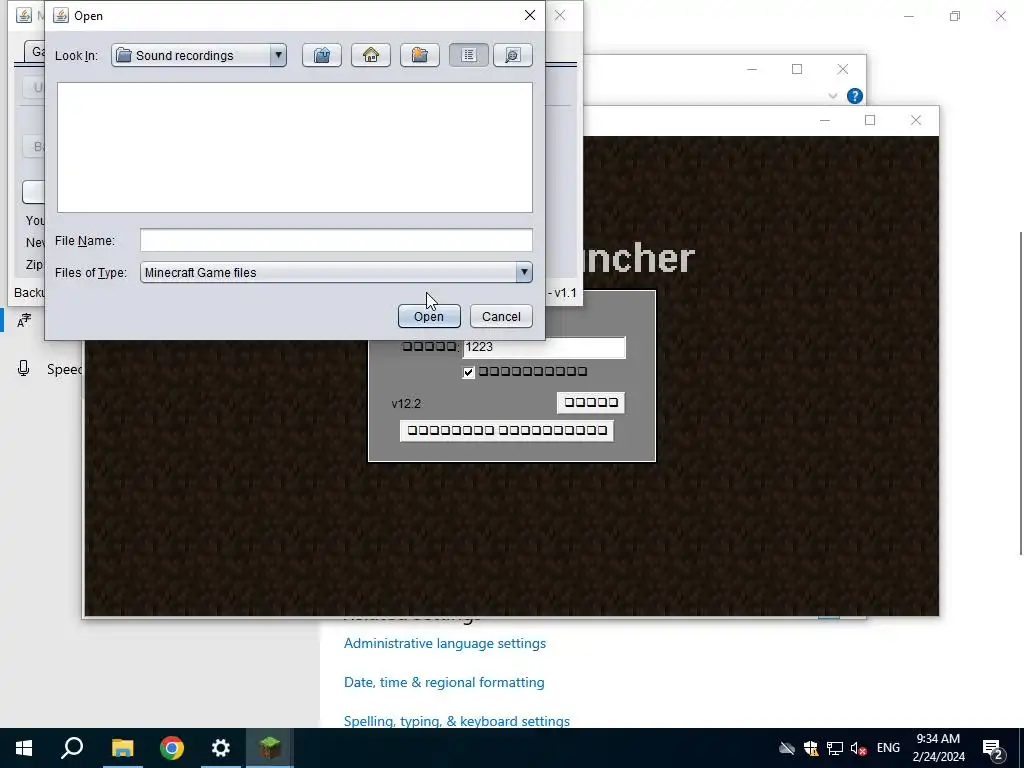Click the small launcher button beside v12.2

pos(590,402)
